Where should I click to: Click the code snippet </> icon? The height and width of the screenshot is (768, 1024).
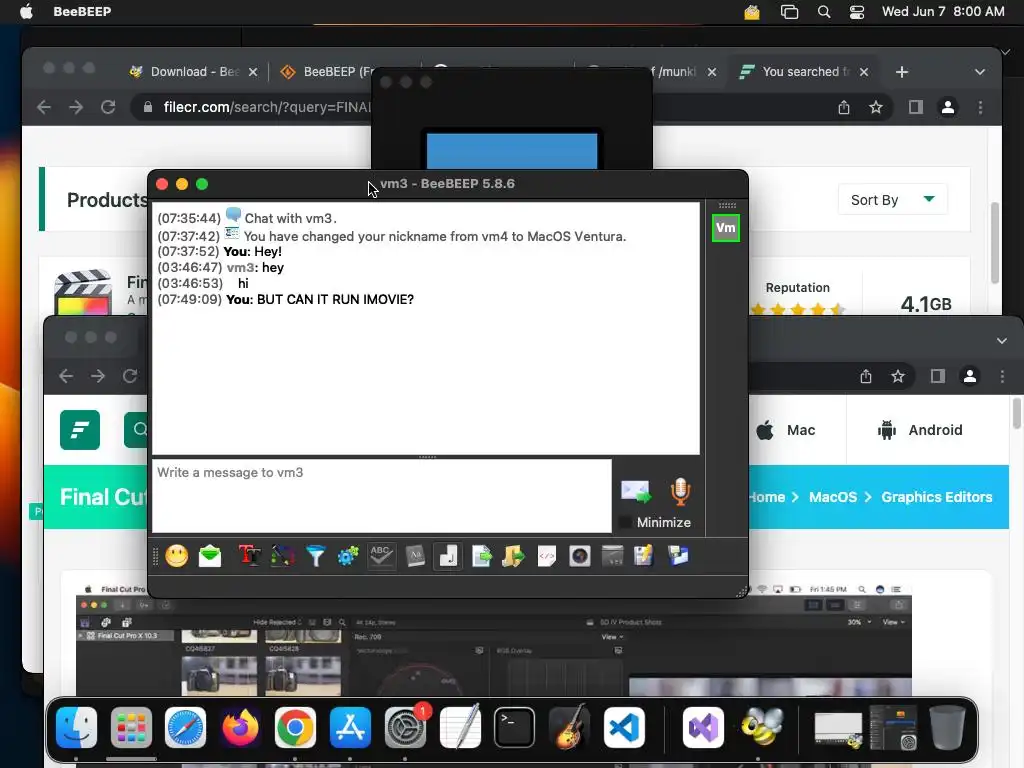point(547,556)
